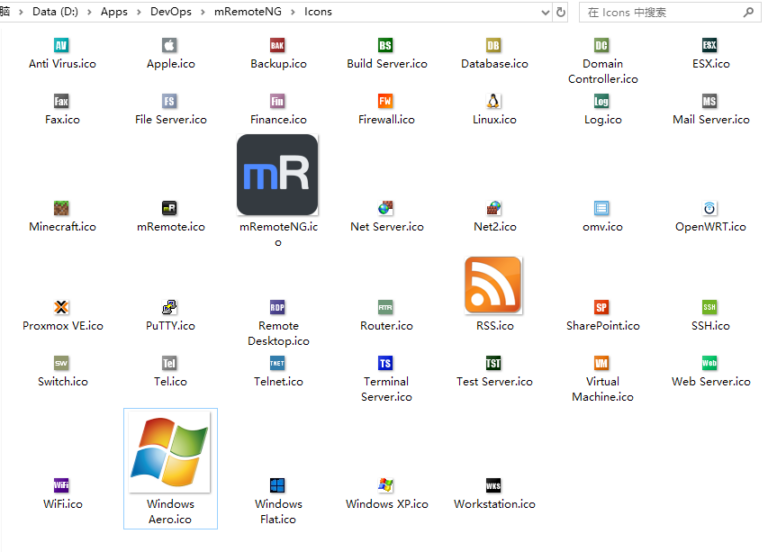Select the large mRemoteNG.ico thumbnail
Image resolution: width=768 pixels, height=552 pixels.
[x=278, y=175]
